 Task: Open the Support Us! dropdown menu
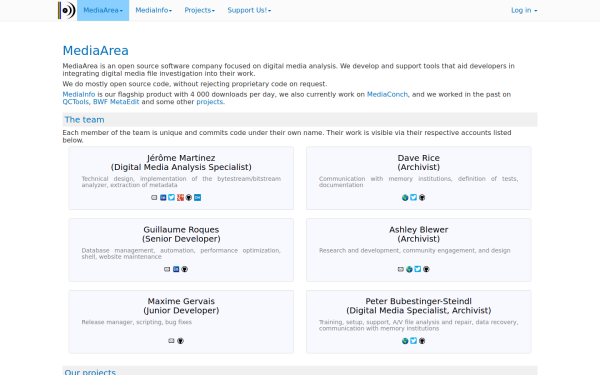pos(249,10)
